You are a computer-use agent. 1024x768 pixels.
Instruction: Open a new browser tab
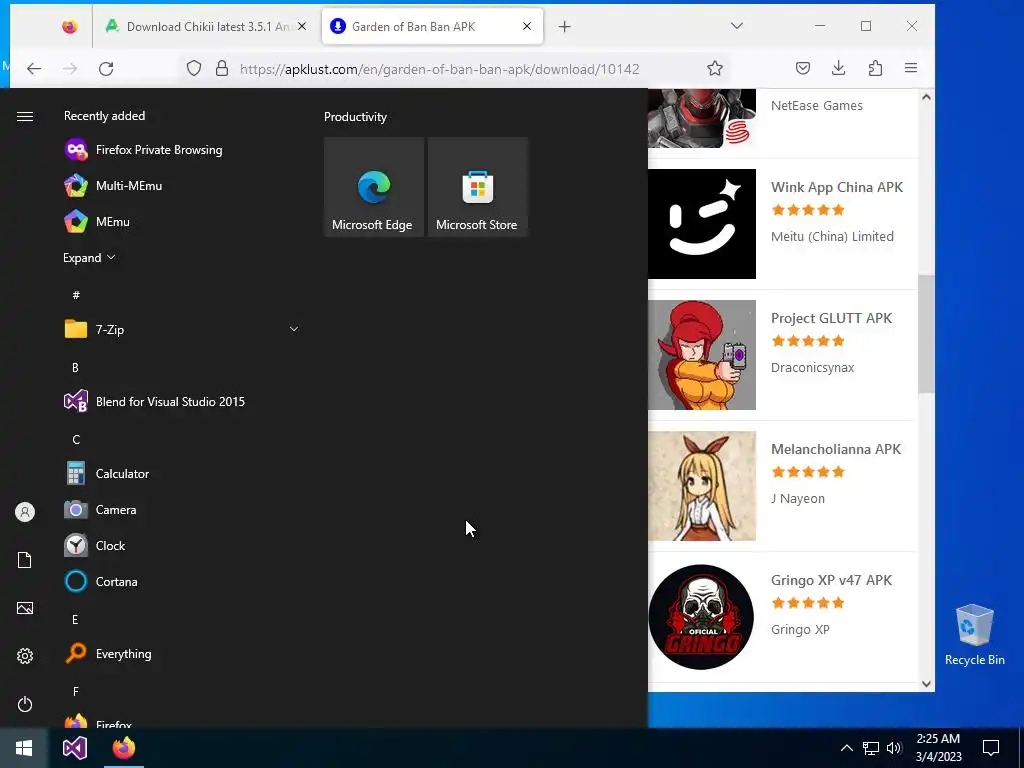[565, 27]
